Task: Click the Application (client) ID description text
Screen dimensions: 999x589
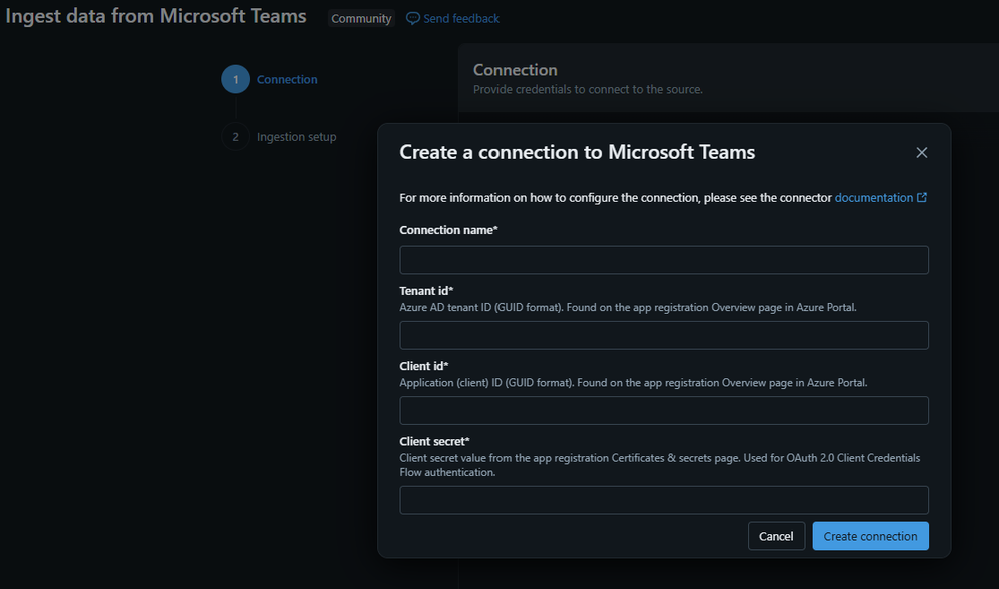Action: pos(633,382)
